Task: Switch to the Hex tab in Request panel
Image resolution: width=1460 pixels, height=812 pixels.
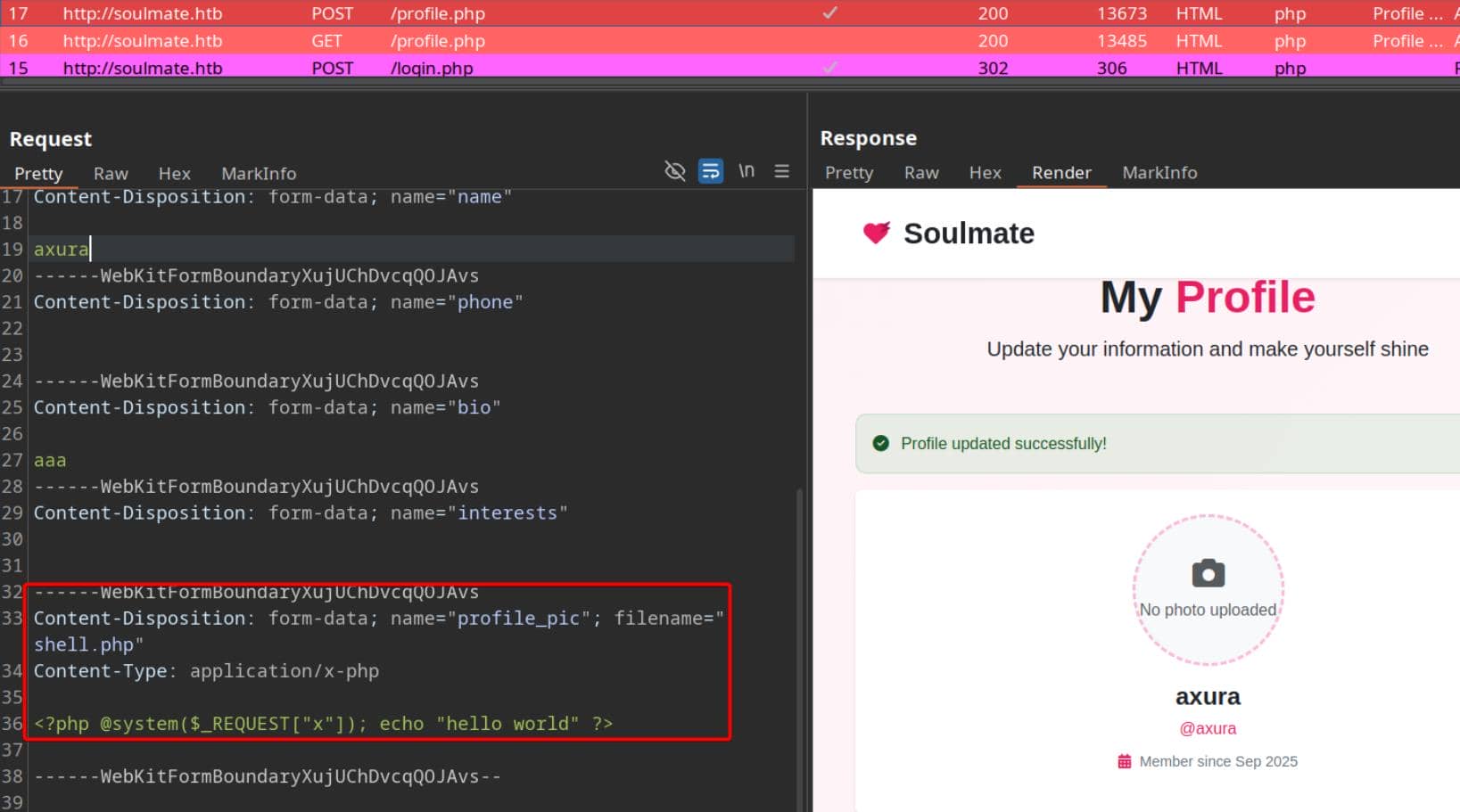Action: pyautogui.click(x=174, y=173)
